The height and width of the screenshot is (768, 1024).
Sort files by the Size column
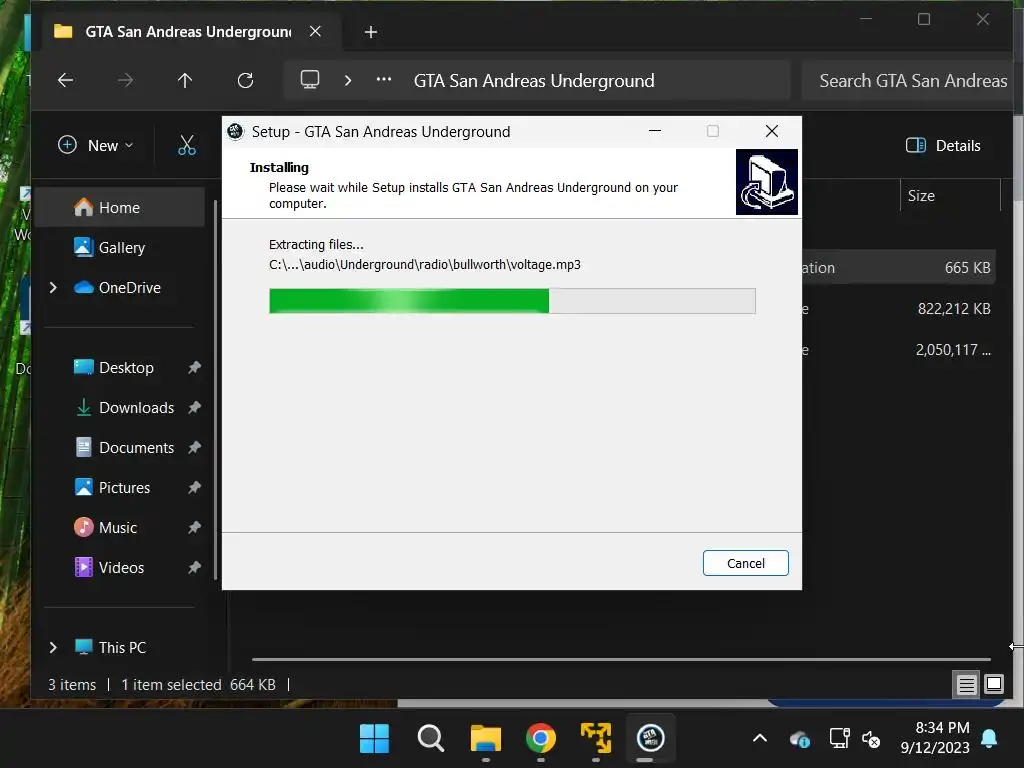coord(950,195)
